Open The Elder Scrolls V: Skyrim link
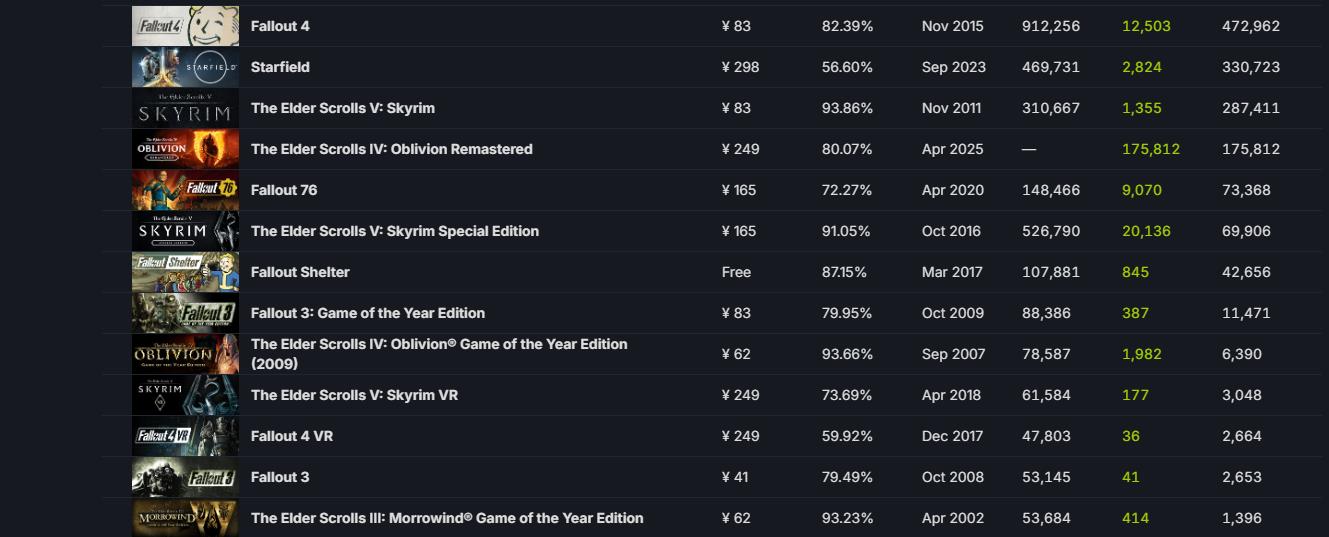This screenshot has height=537, width=1329. (342, 108)
